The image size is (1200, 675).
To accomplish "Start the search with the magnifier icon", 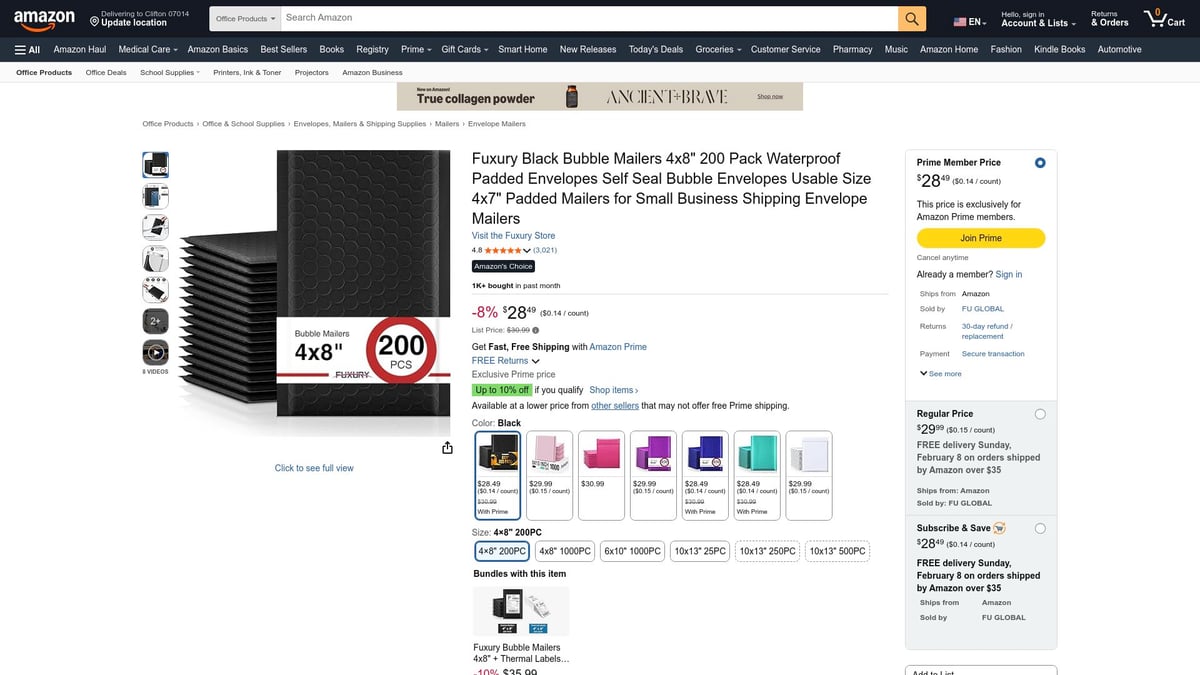I will (911, 17).
